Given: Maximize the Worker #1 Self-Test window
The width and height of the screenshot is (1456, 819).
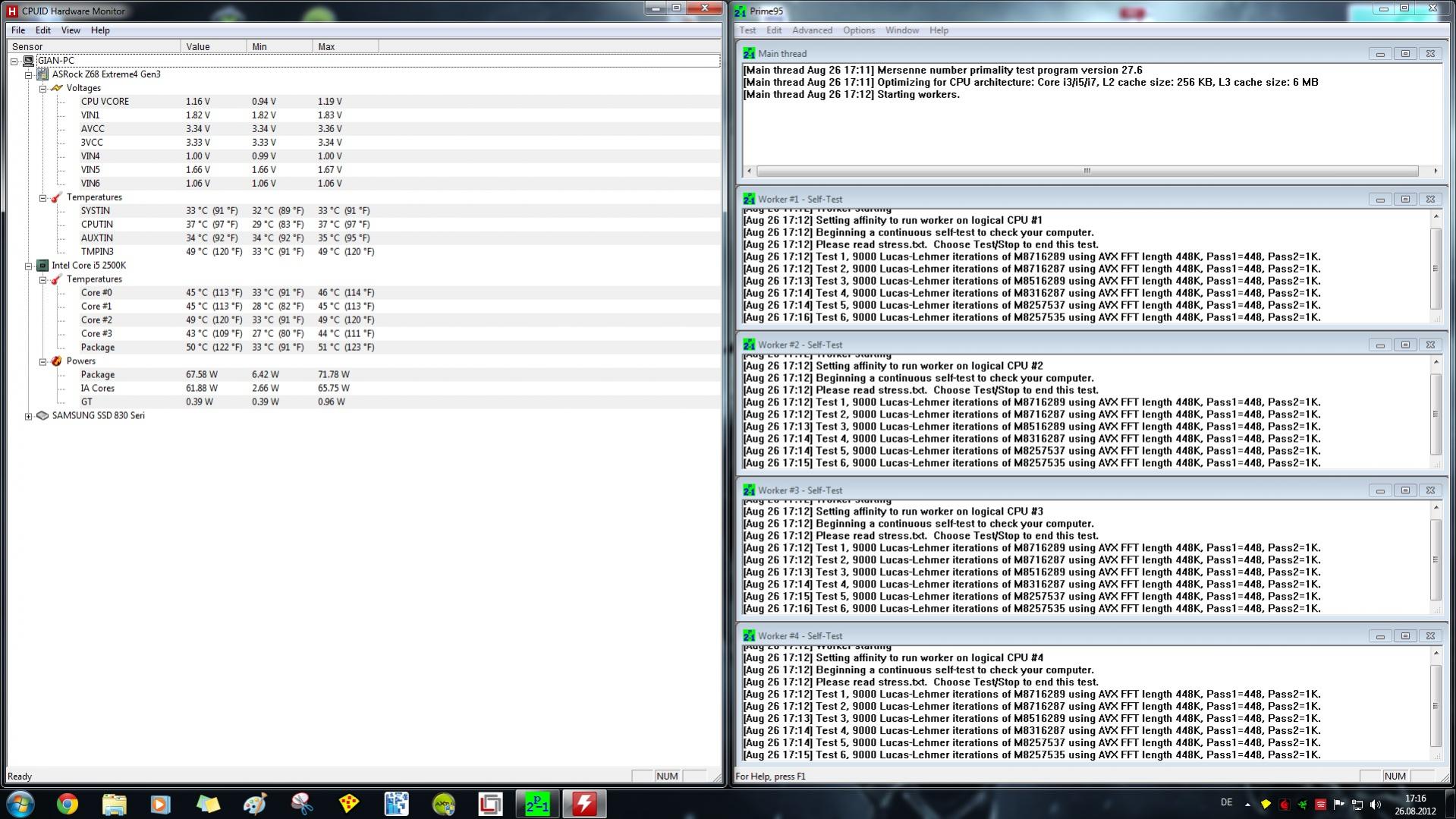Looking at the screenshot, I should [1405, 199].
